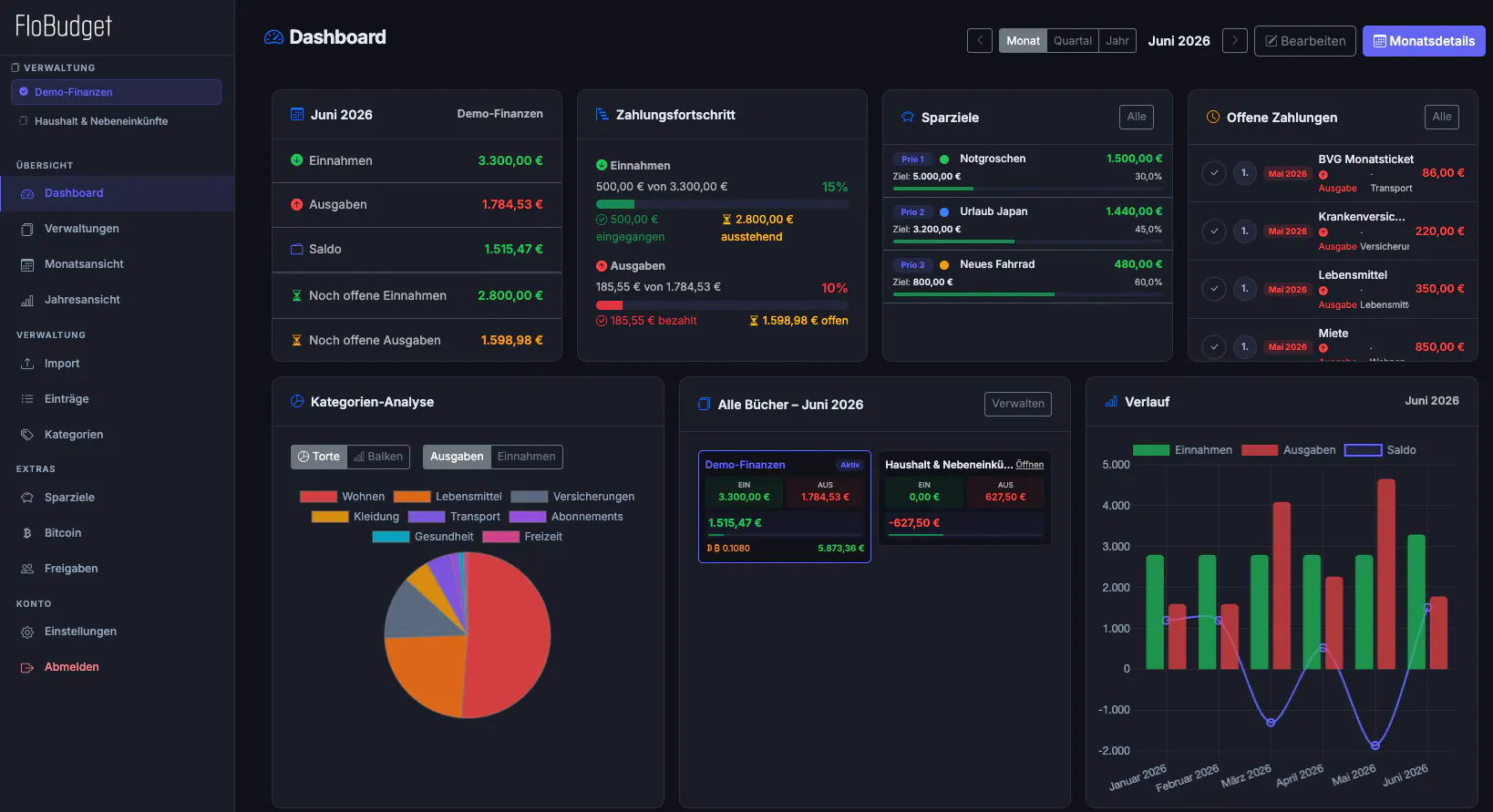
Task: Open Monatsansicht in the sidebar
Action: click(x=117, y=264)
